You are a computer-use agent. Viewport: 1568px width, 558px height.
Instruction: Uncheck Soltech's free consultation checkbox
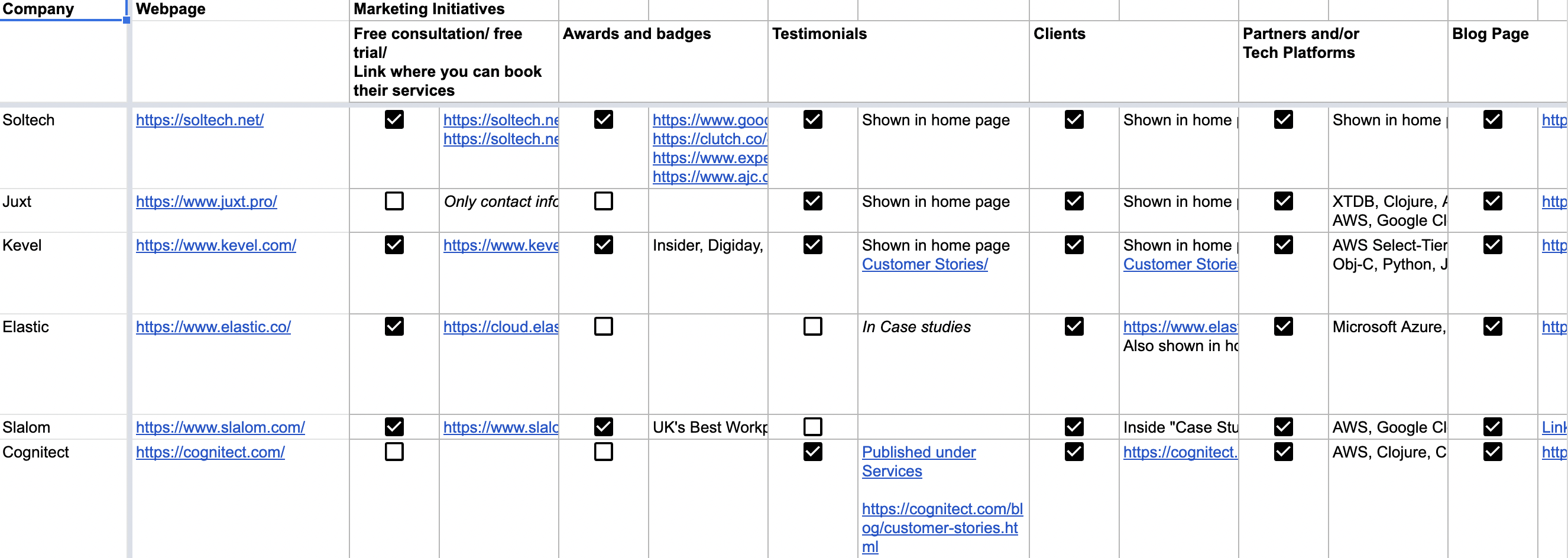click(394, 119)
